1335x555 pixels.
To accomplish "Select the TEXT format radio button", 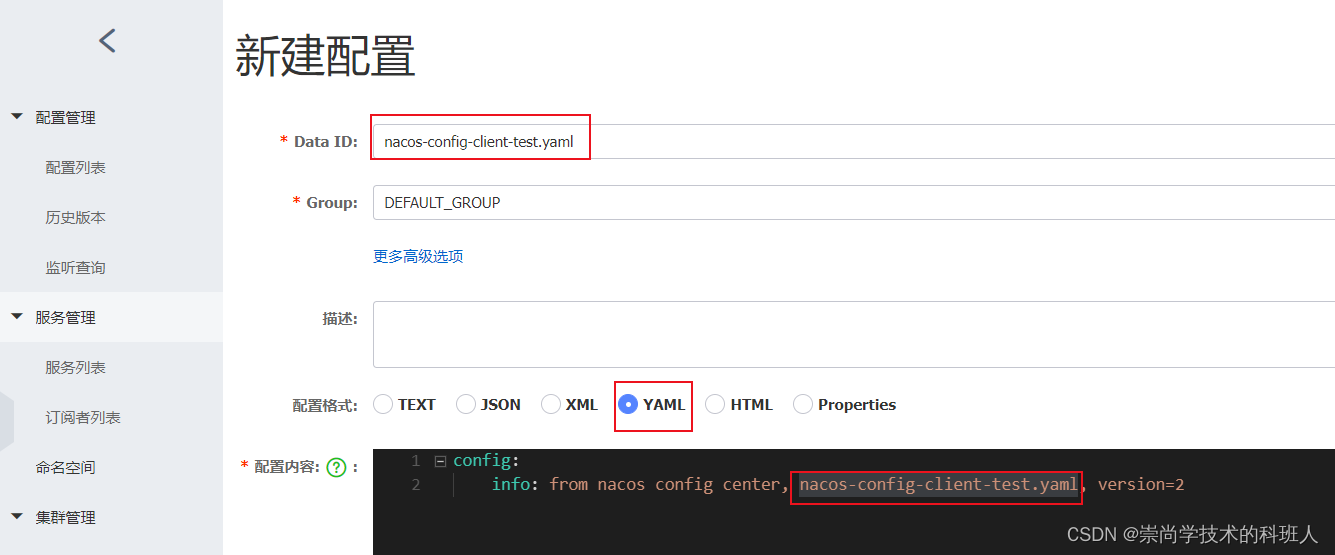I will 383,404.
